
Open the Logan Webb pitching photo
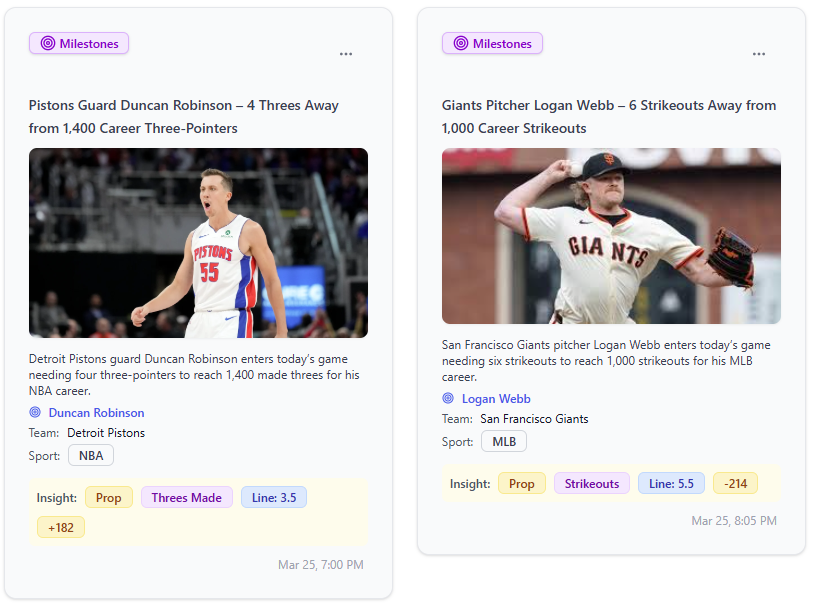612,236
